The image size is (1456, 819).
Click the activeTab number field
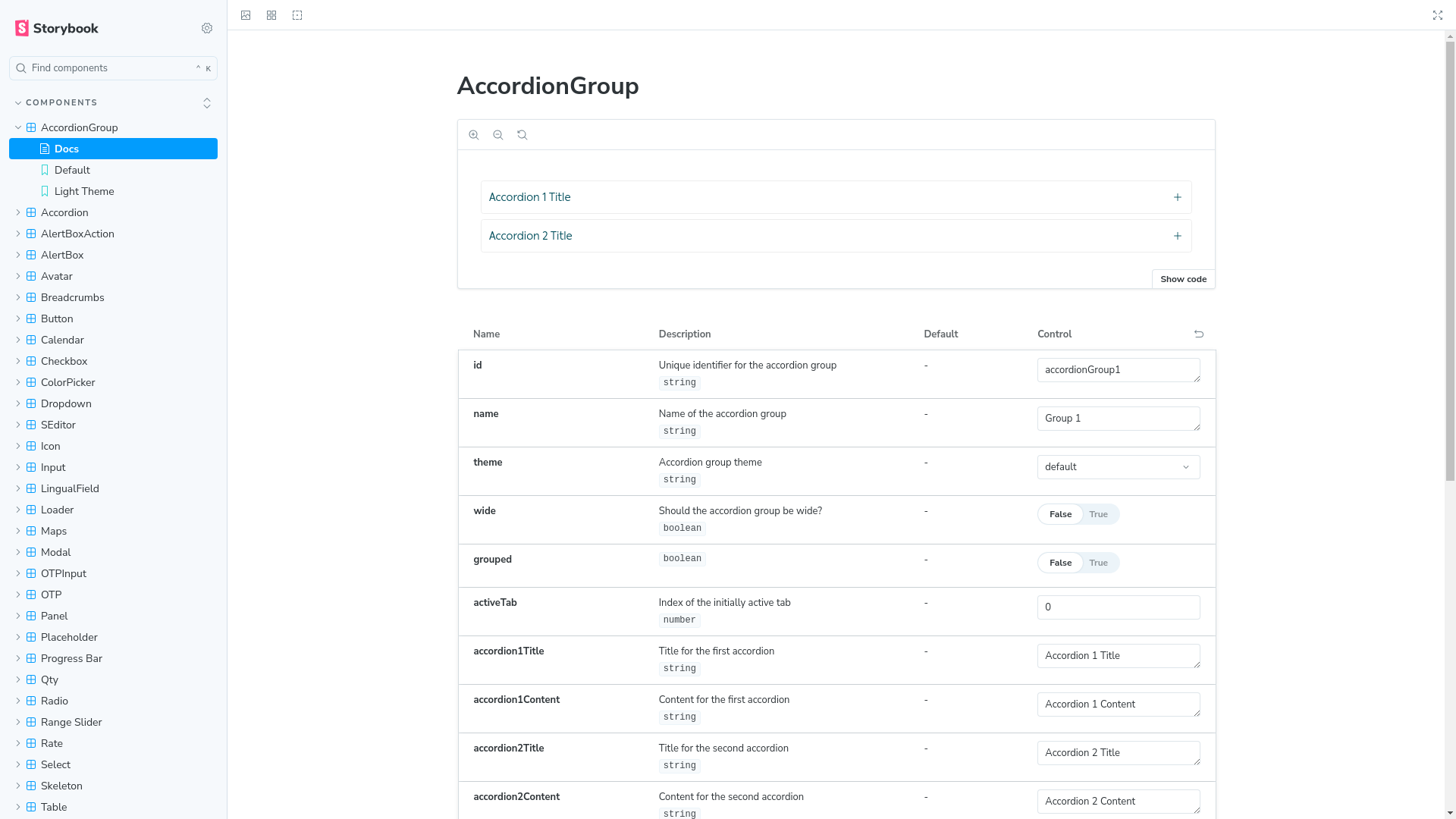(x=1119, y=607)
